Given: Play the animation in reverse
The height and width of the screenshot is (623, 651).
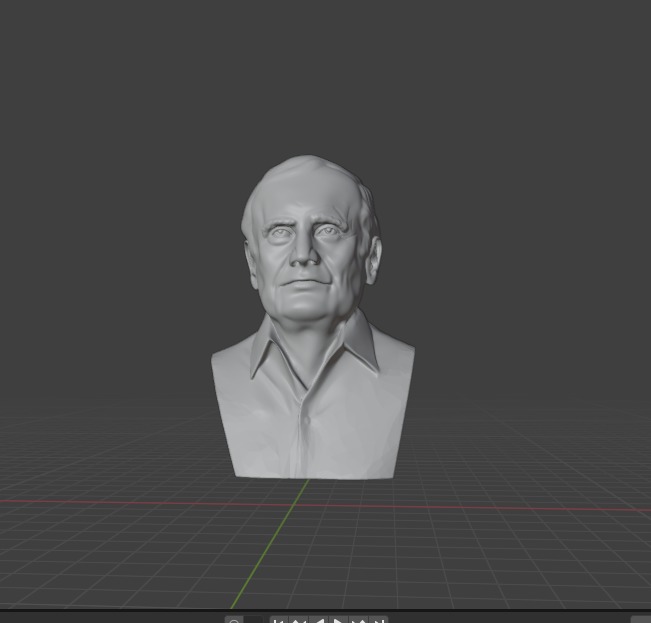Looking at the screenshot, I should [x=319, y=620].
